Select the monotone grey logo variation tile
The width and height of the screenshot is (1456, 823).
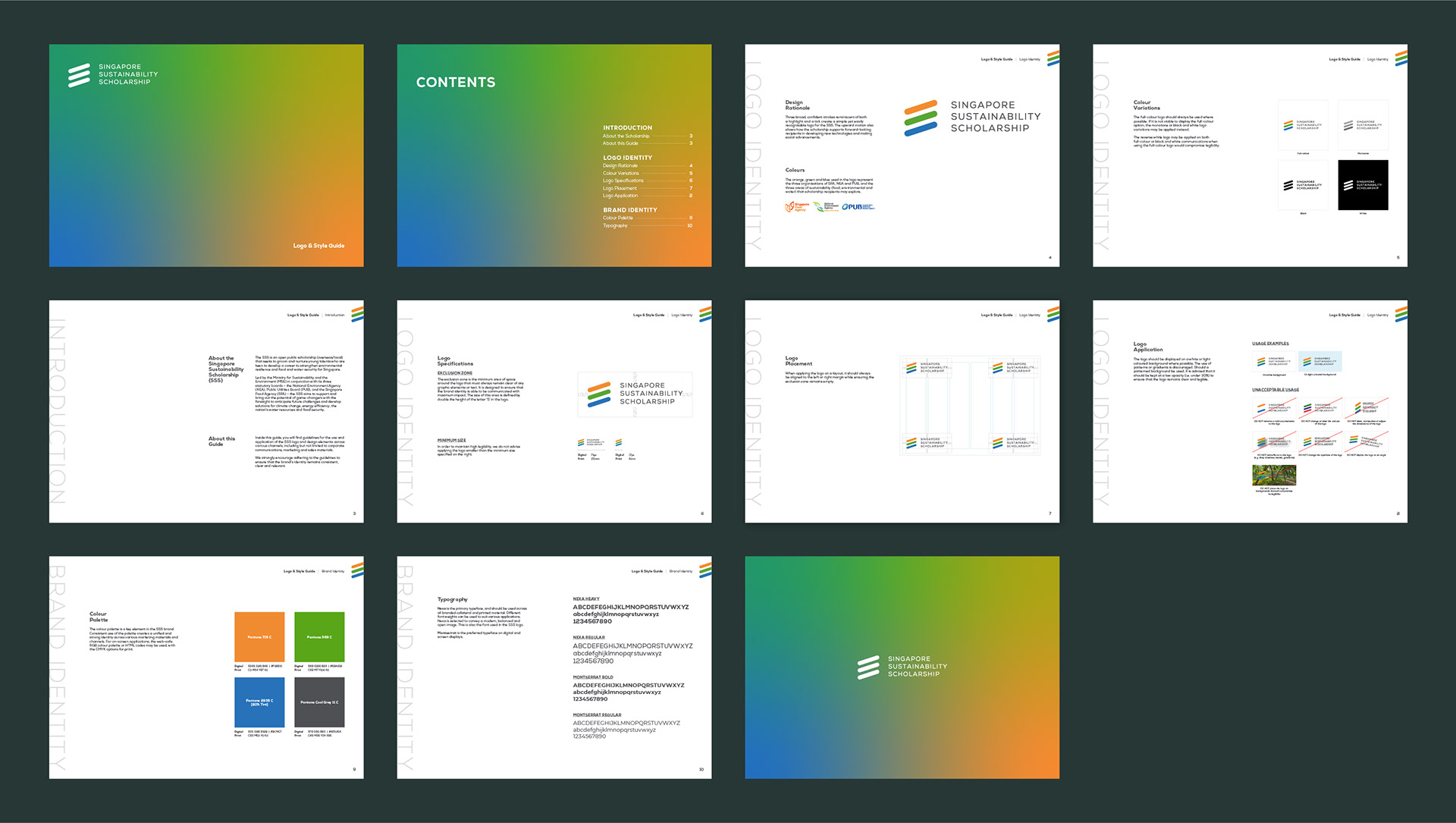(1363, 125)
